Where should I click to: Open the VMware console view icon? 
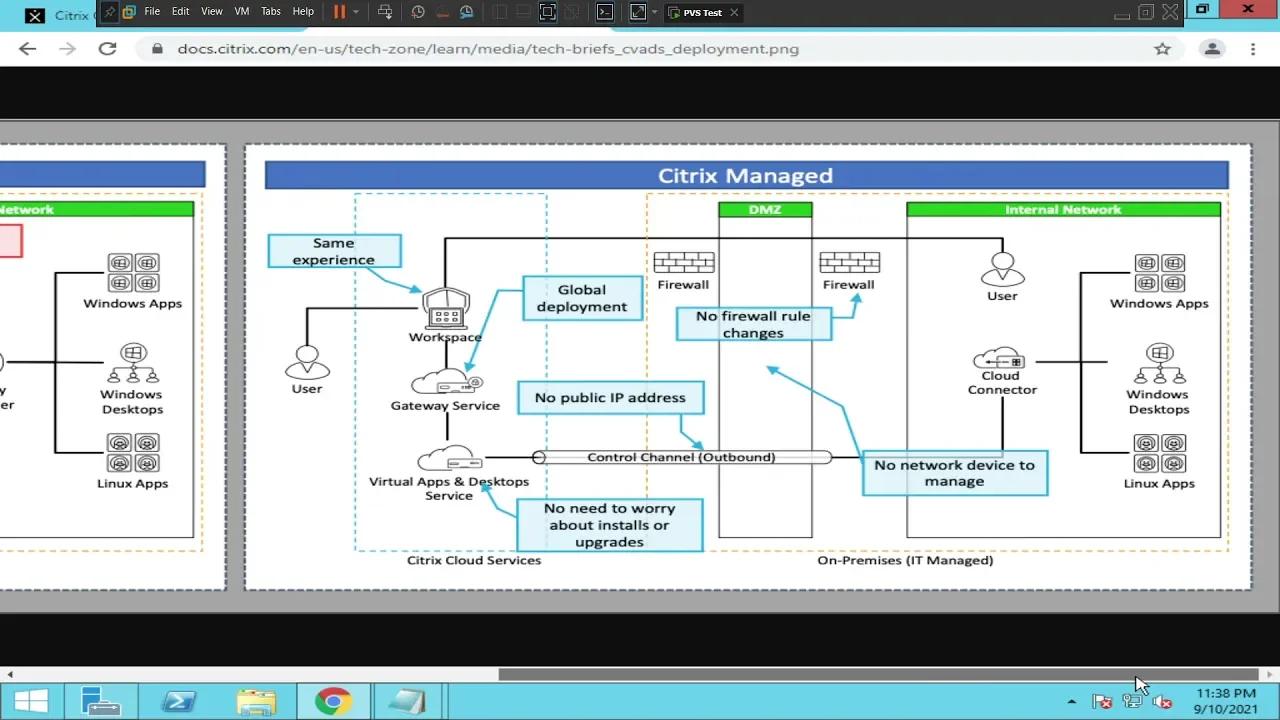[x=604, y=12]
